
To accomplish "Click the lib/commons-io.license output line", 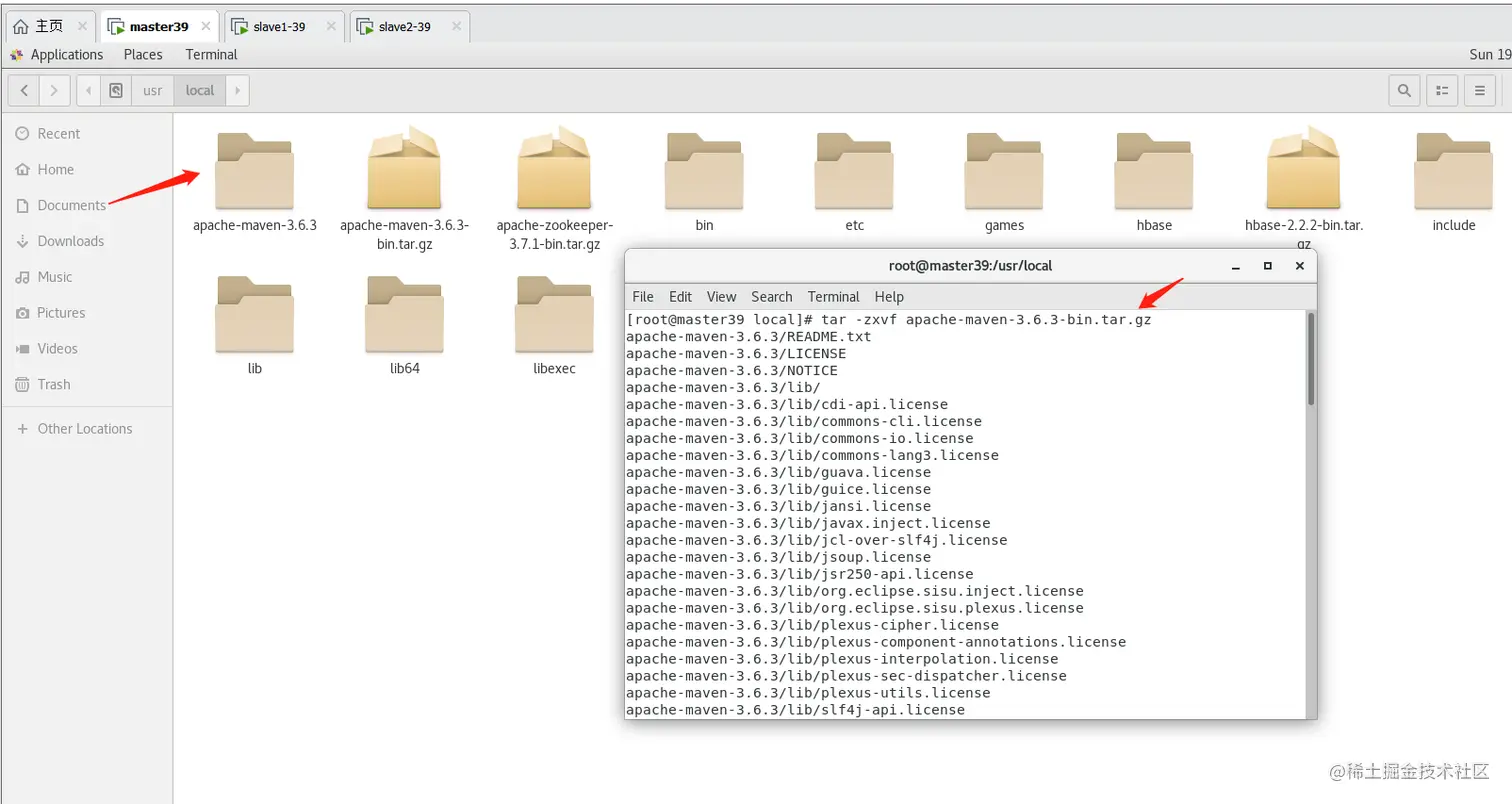I will click(800, 439).
